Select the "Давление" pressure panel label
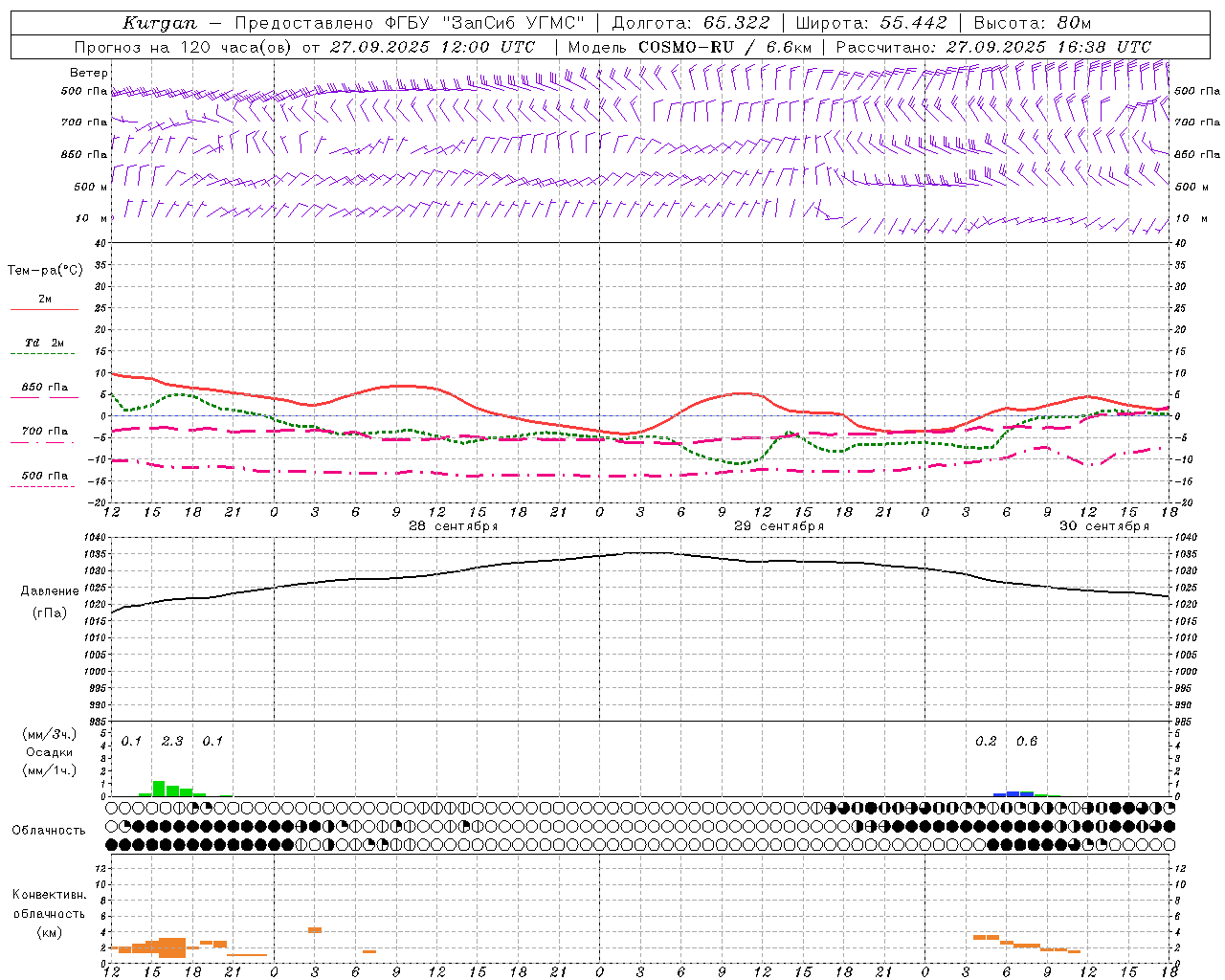The width and height of the screenshot is (1225, 980). 50,590
